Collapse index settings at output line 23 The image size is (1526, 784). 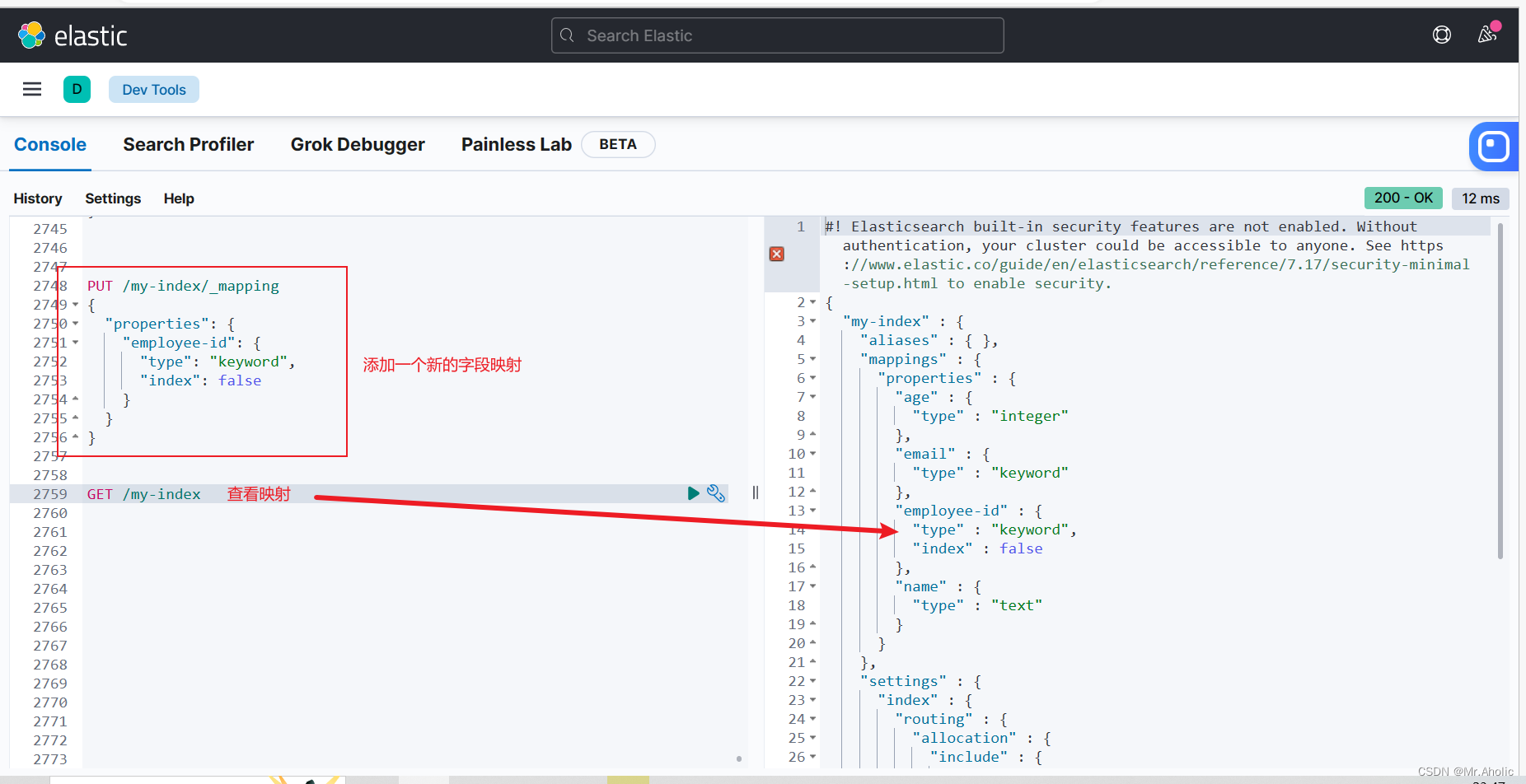tap(812, 700)
